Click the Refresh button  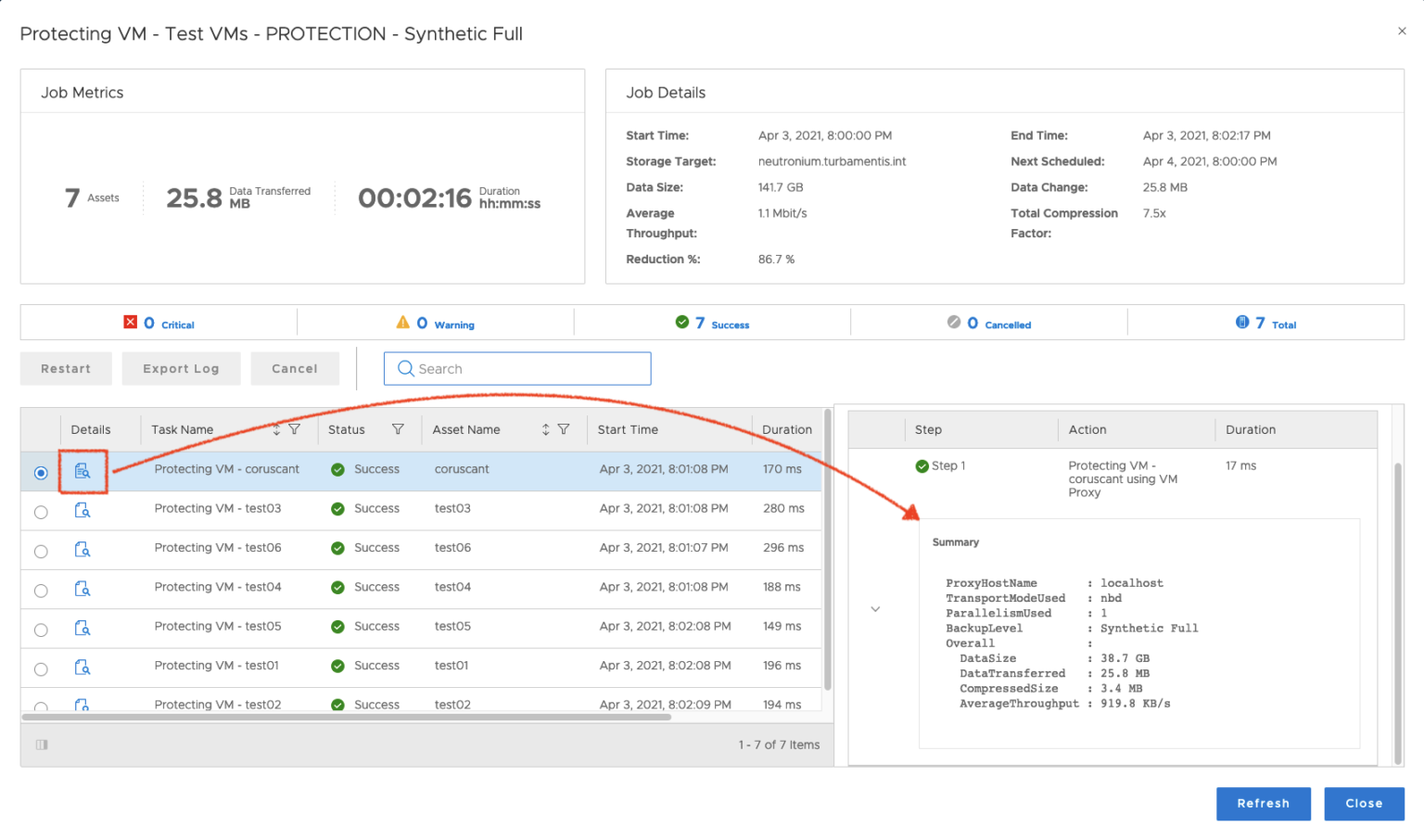coord(1263,803)
